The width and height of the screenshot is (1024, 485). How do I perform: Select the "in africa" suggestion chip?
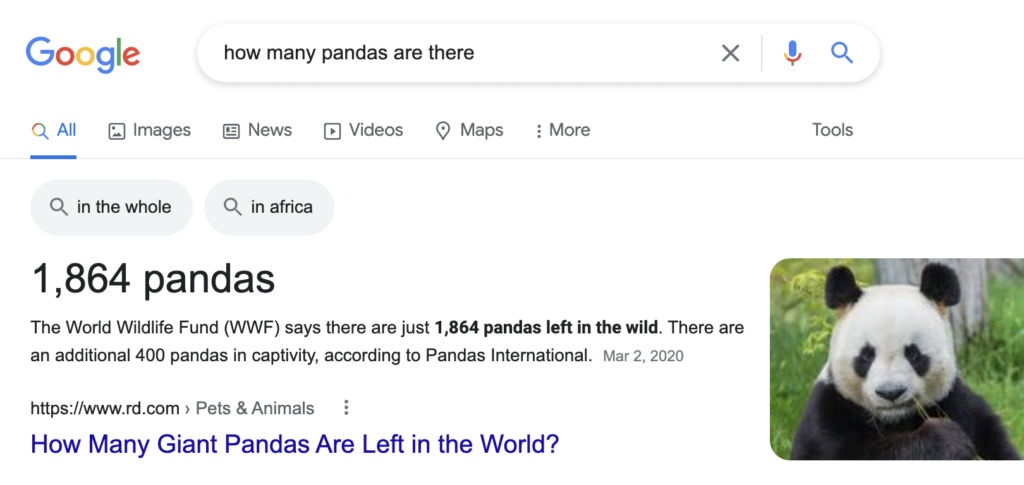pos(269,207)
